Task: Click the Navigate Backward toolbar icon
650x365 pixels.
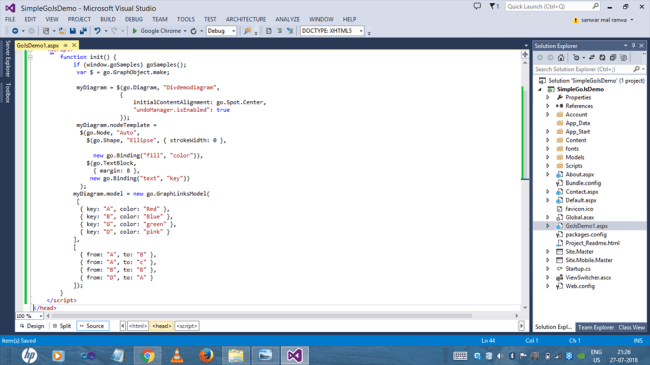Action: coord(15,31)
